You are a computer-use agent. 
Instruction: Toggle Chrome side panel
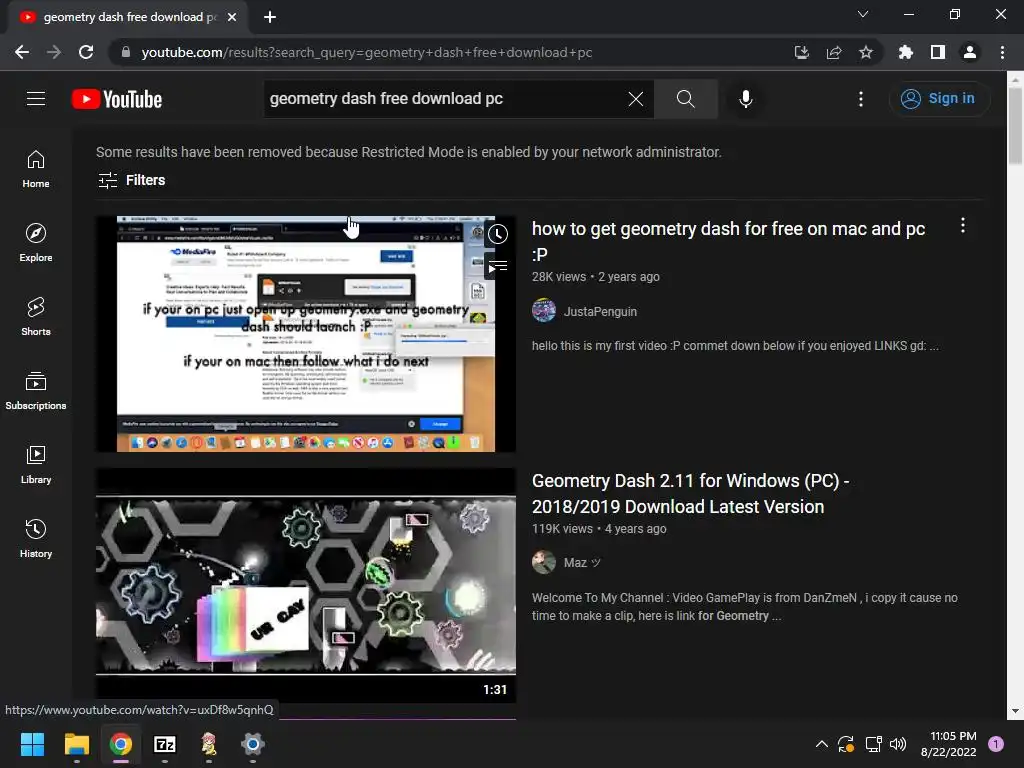938,52
